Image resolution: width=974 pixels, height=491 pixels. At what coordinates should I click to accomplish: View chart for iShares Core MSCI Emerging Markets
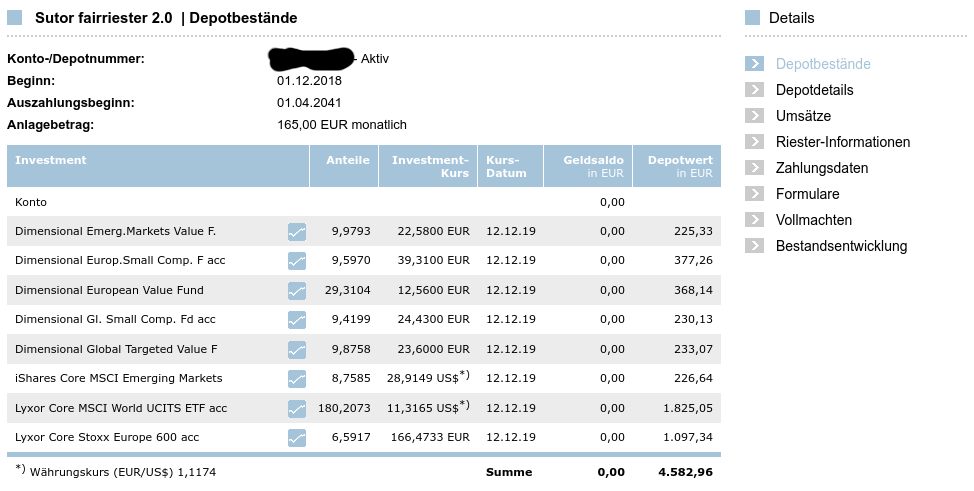(x=297, y=379)
